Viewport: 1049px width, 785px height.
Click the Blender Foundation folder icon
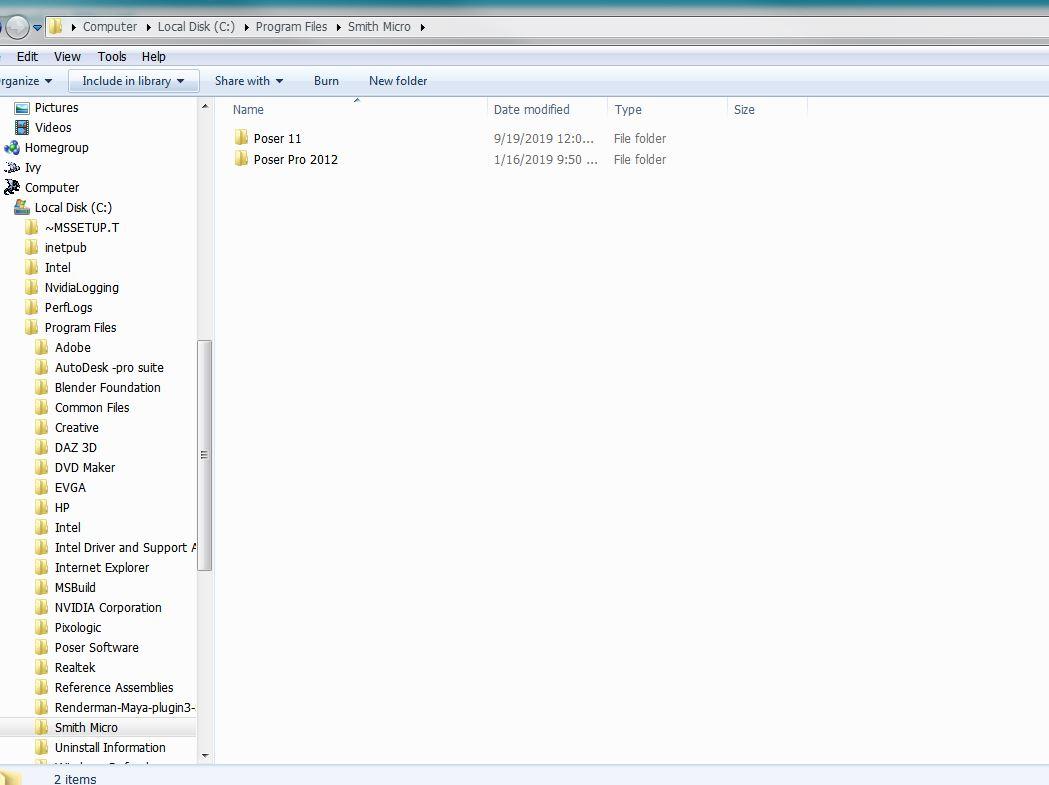click(41, 387)
